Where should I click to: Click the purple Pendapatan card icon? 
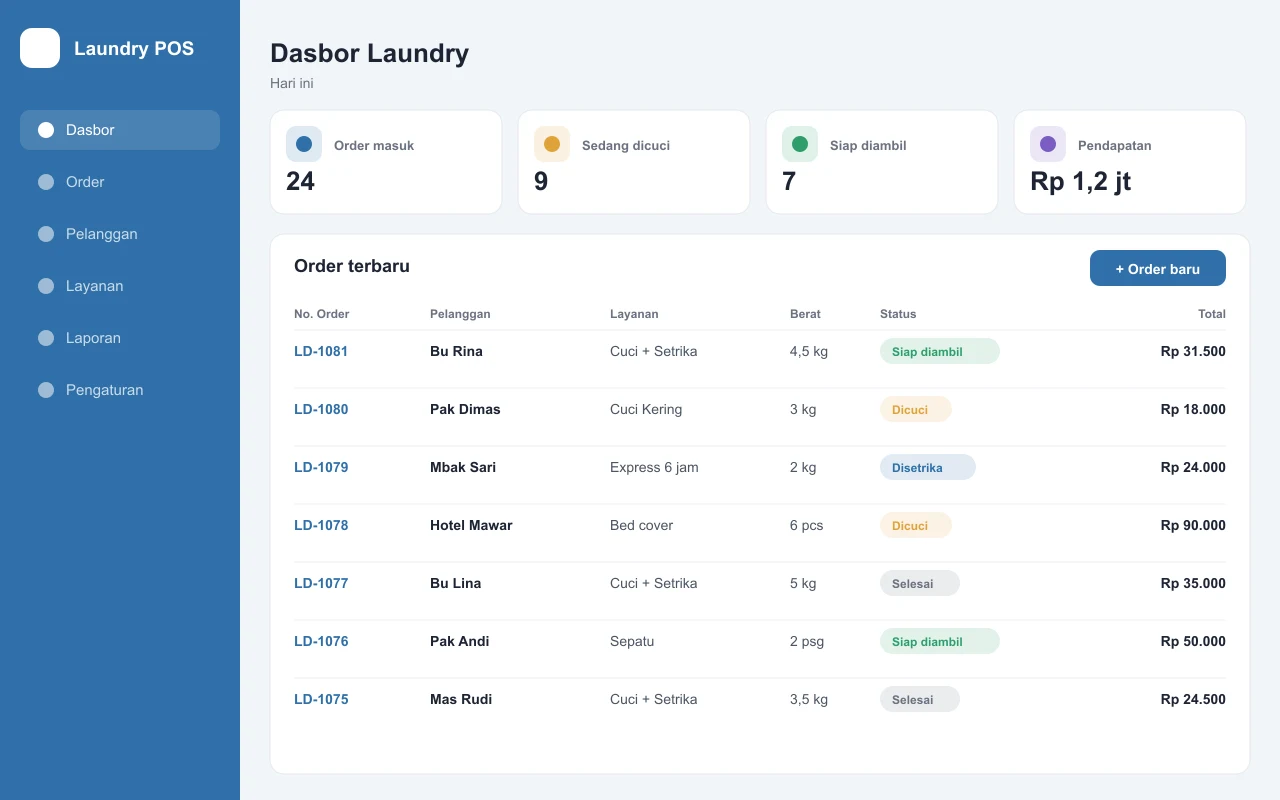tap(1048, 144)
